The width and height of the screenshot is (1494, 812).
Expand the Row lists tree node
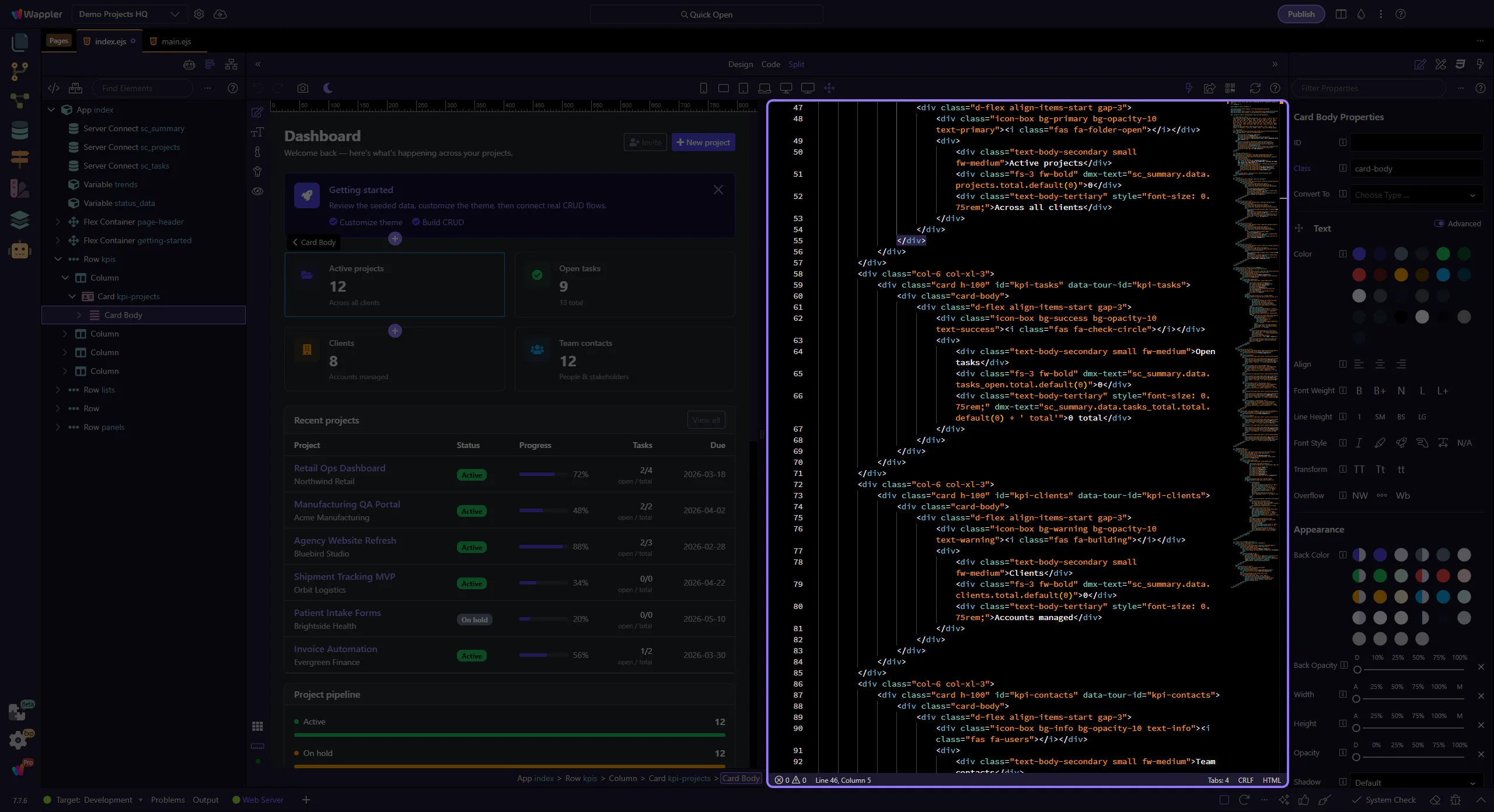pos(58,390)
